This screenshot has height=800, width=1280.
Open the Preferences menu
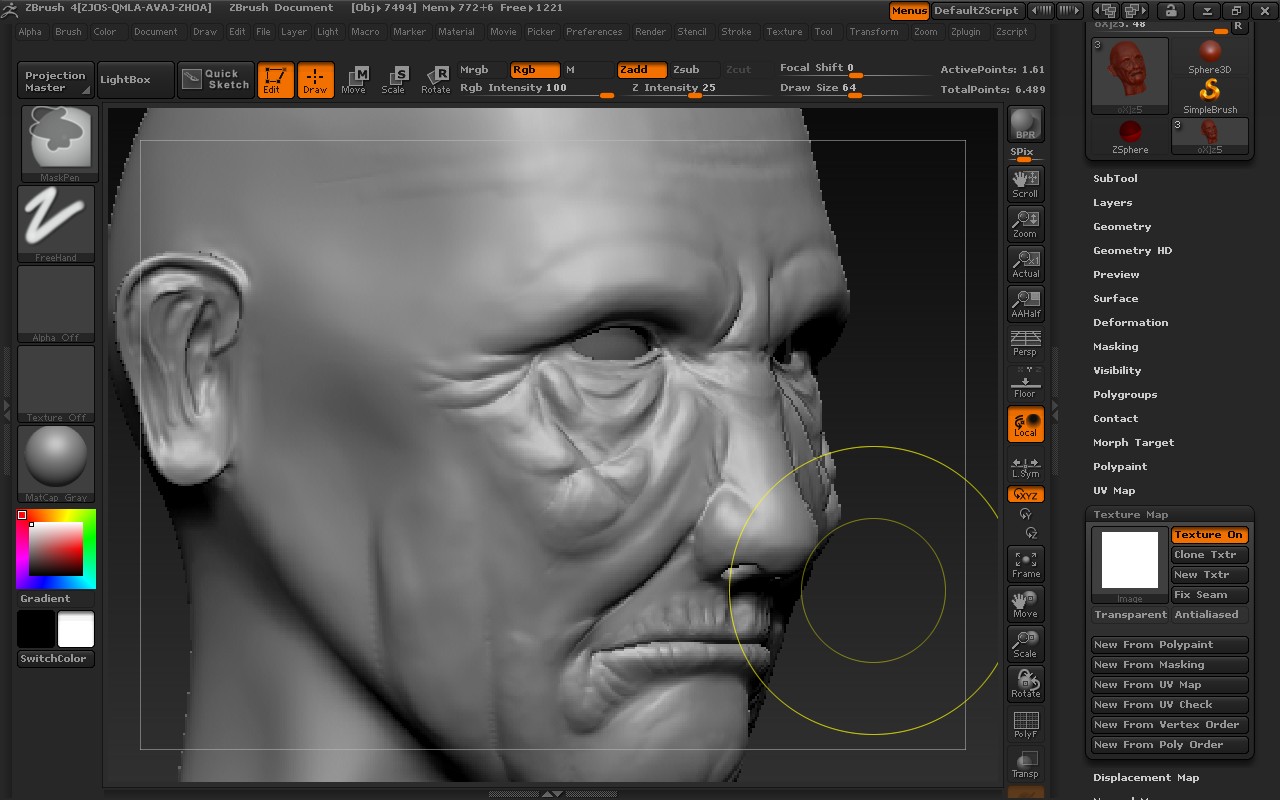click(594, 31)
